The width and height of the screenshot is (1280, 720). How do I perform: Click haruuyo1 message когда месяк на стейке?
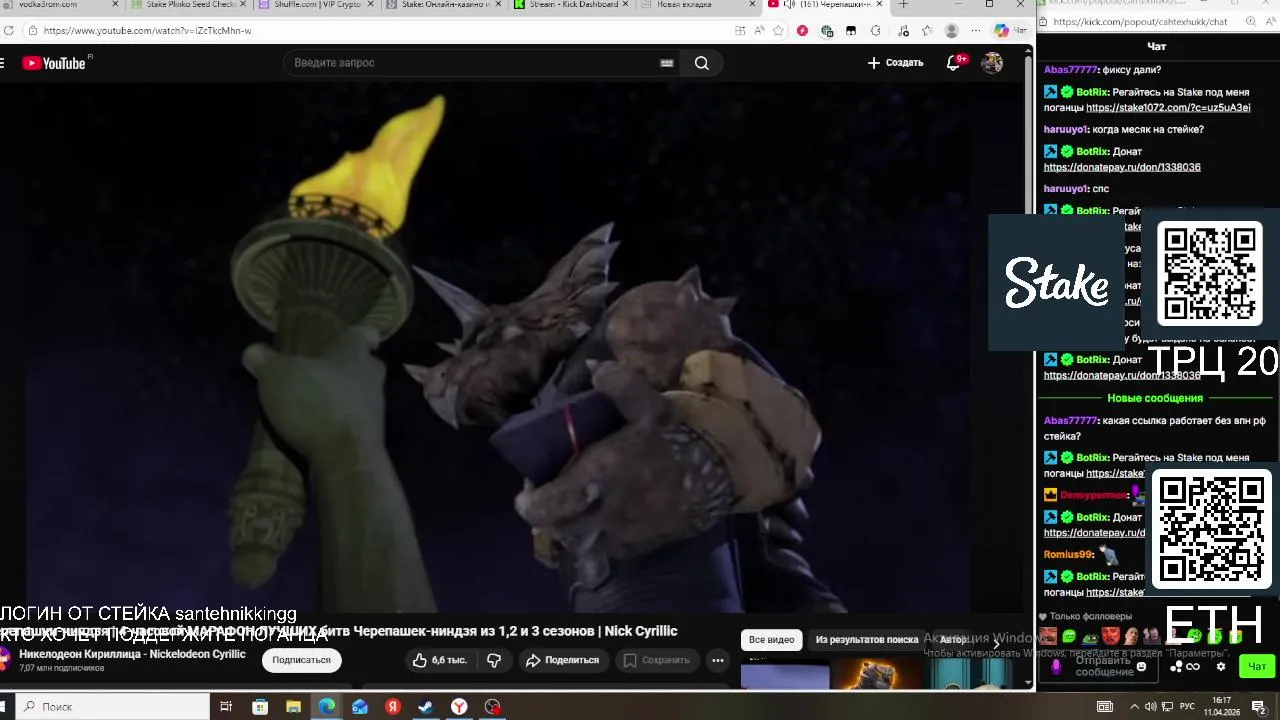pos(1124,130)
